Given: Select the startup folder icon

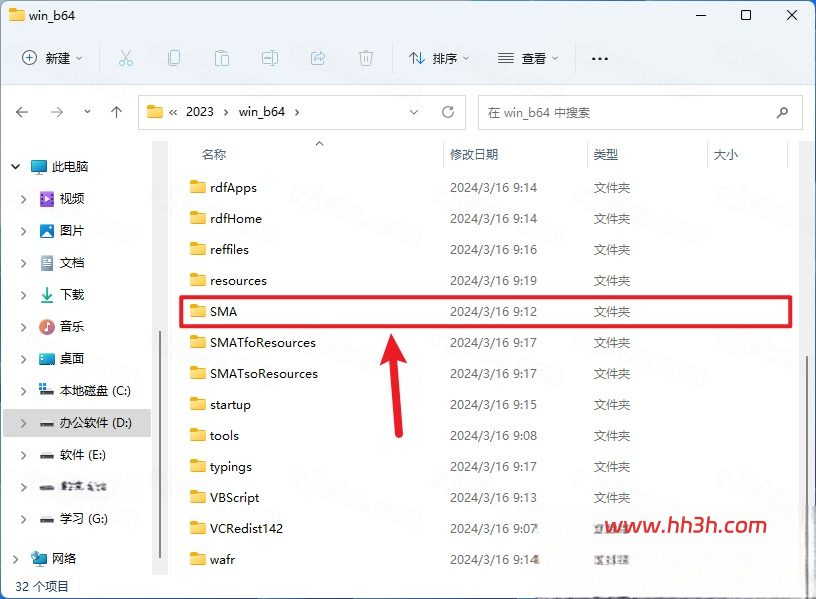Looking at the screenshot, I should pos(198,404).
